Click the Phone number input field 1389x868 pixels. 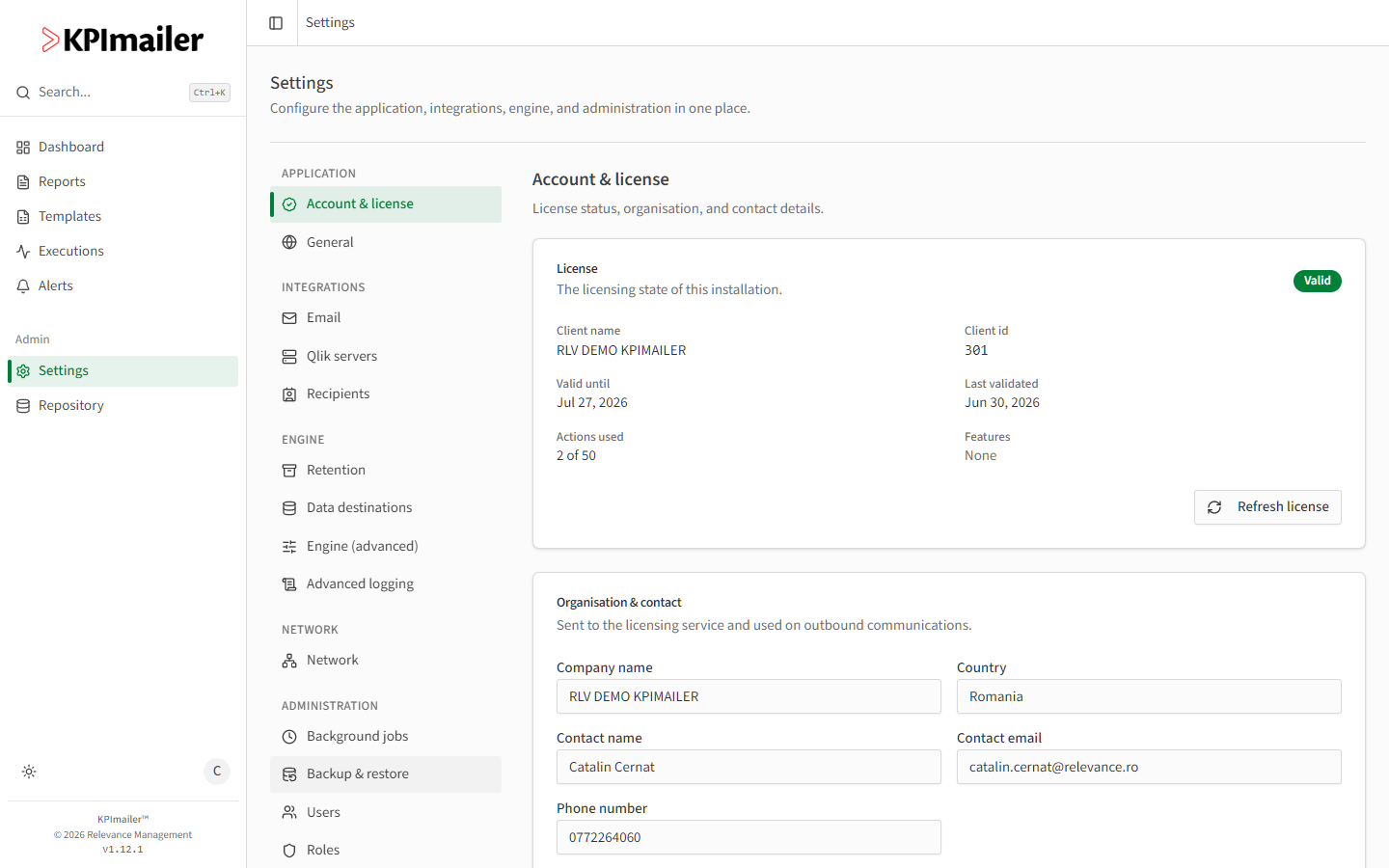(x=749, y=837)
